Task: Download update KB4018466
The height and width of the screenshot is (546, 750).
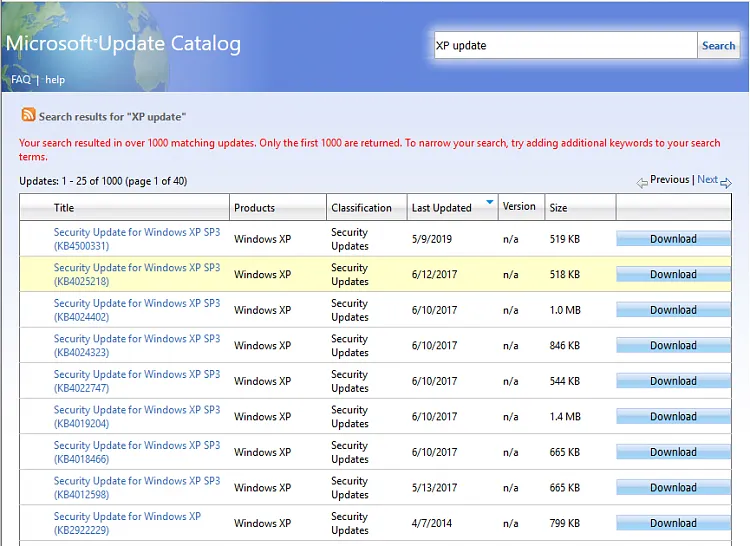Action: (673, 452)
